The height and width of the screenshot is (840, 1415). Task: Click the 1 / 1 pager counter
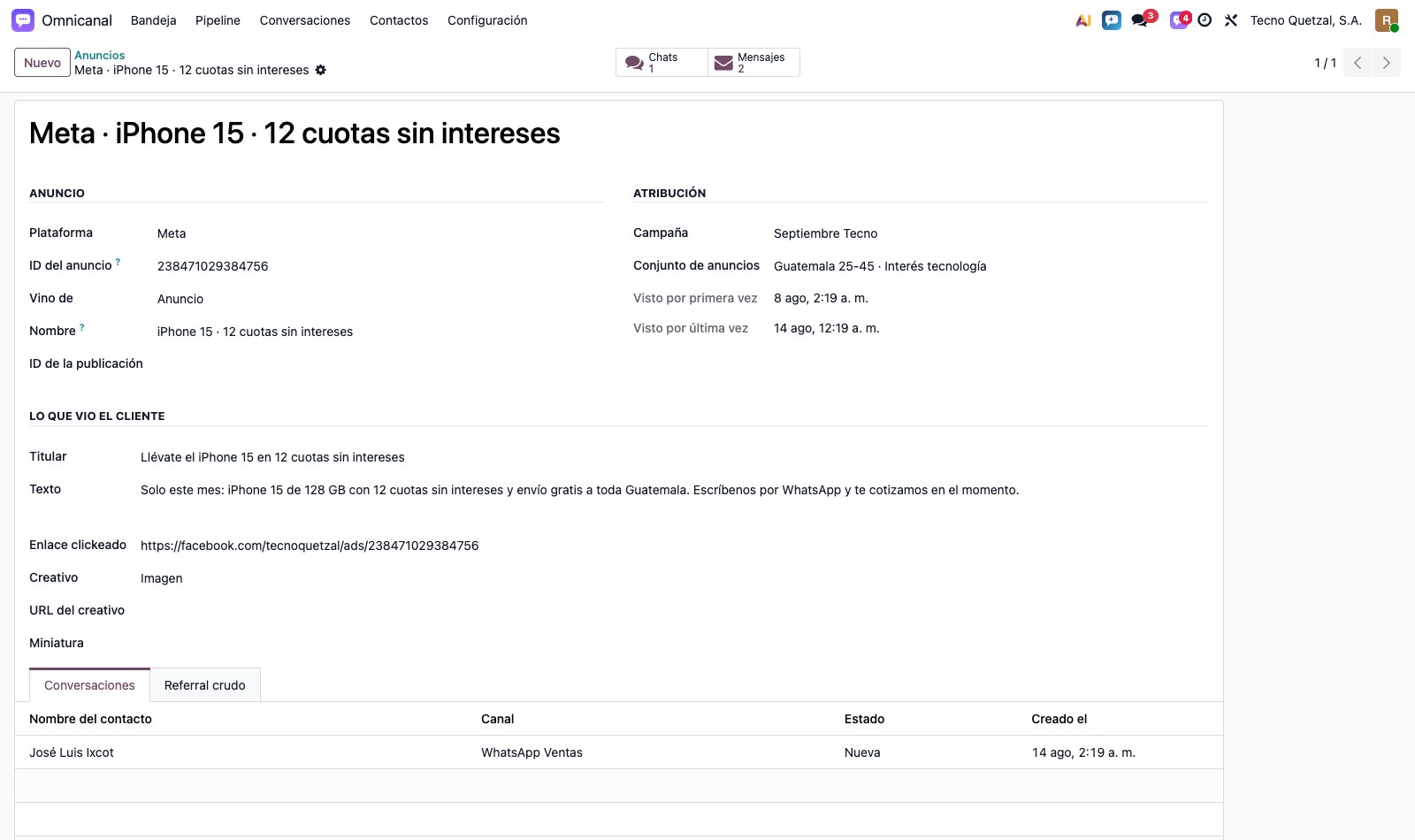pos(1325,63)
